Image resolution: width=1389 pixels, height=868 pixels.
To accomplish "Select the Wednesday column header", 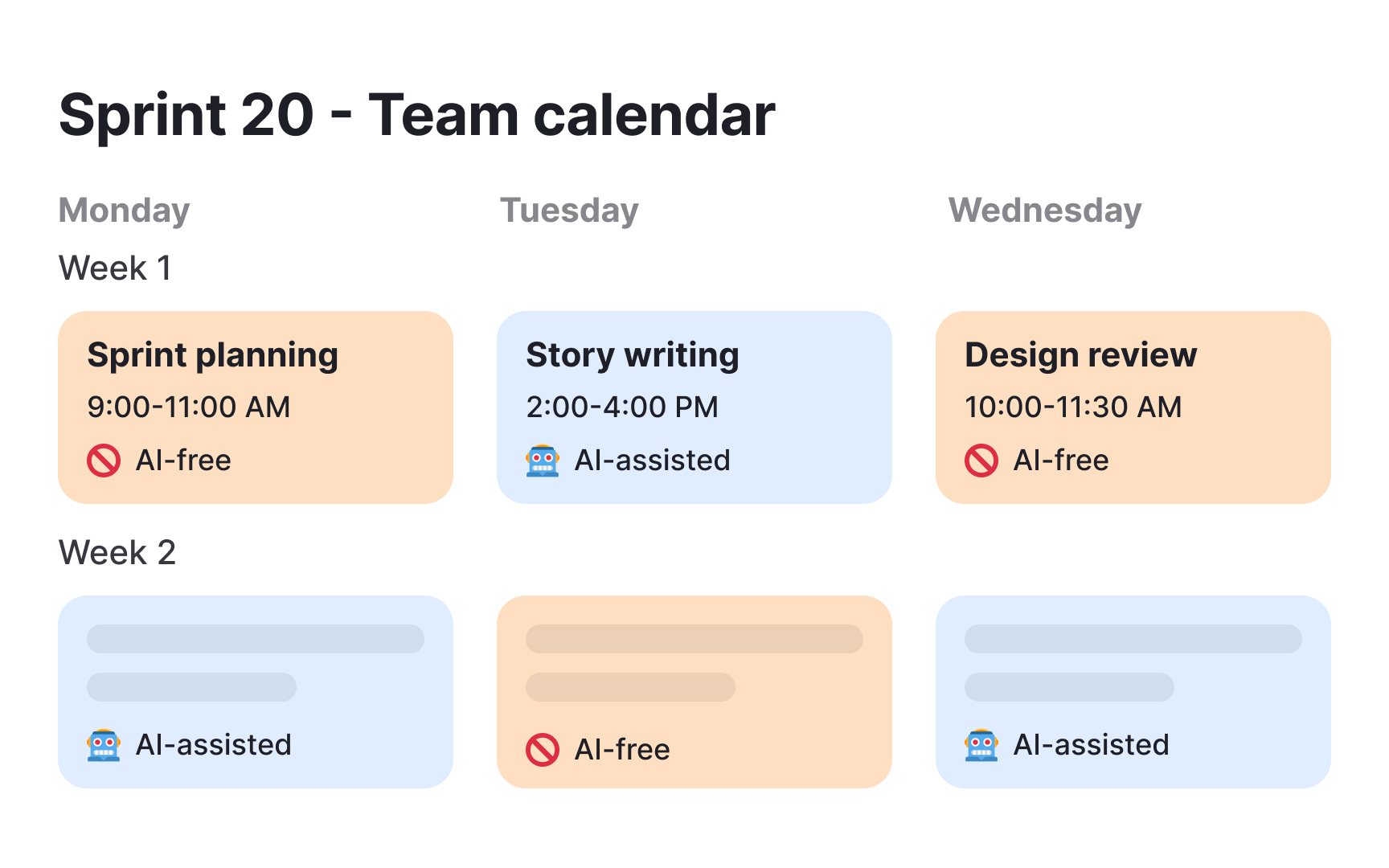I will tap(1045, 211).
